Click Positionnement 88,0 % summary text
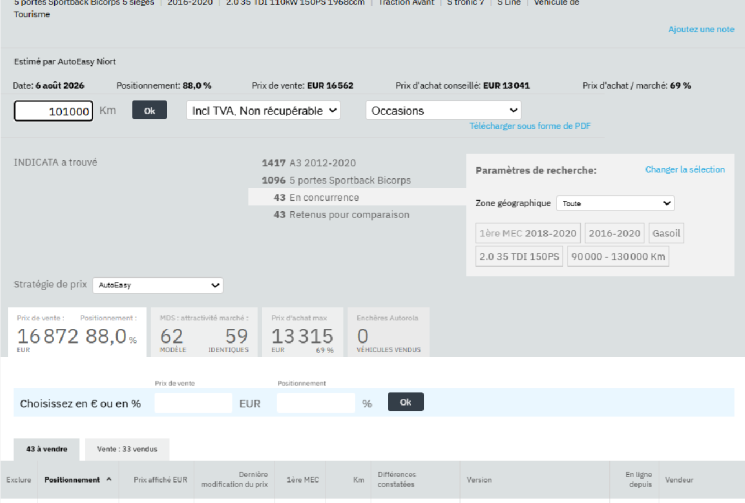This screenshot has width=745, height=503. 164,85
